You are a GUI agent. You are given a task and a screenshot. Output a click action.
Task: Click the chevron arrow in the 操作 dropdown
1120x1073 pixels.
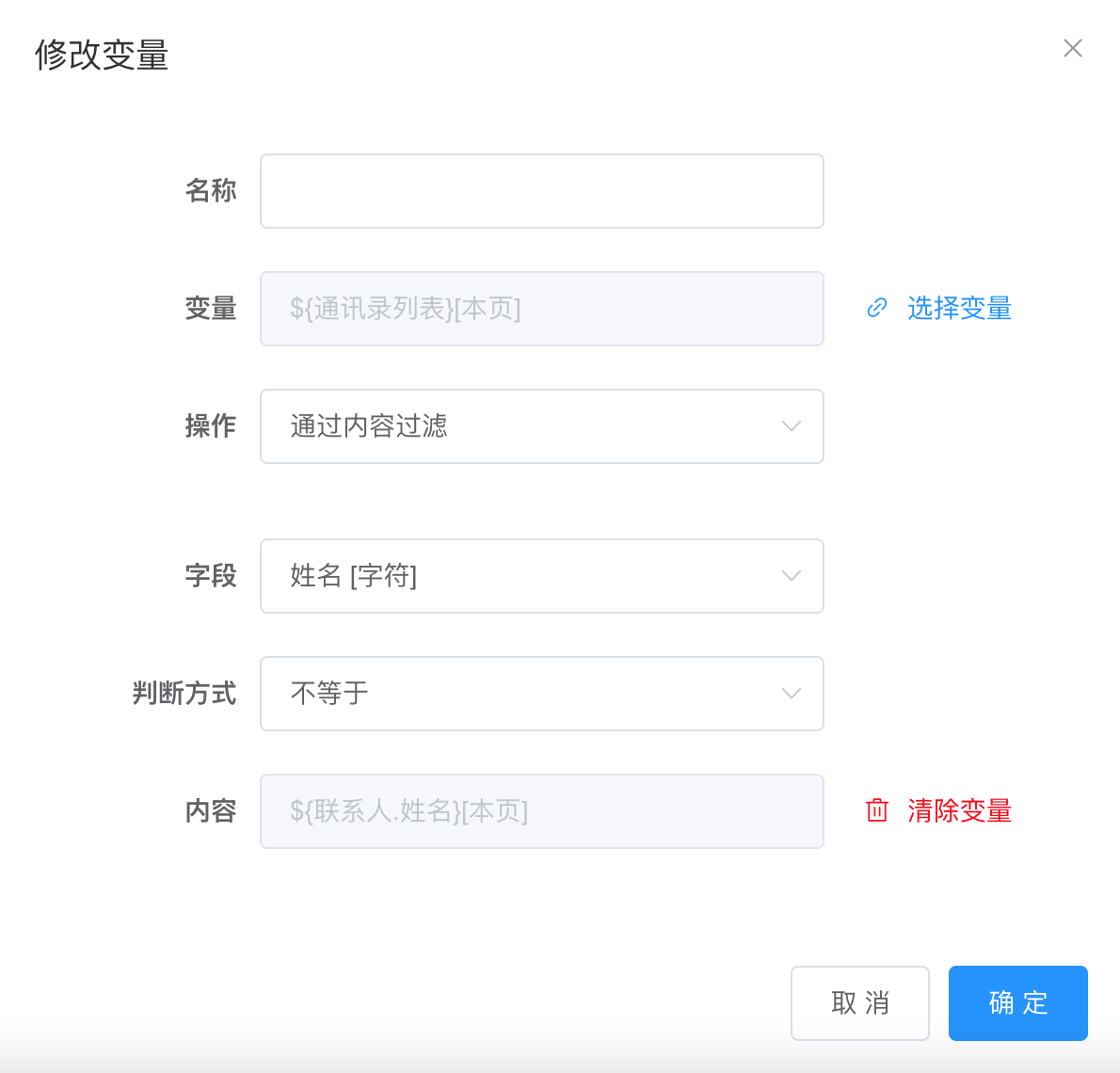(x=792, y=426)
